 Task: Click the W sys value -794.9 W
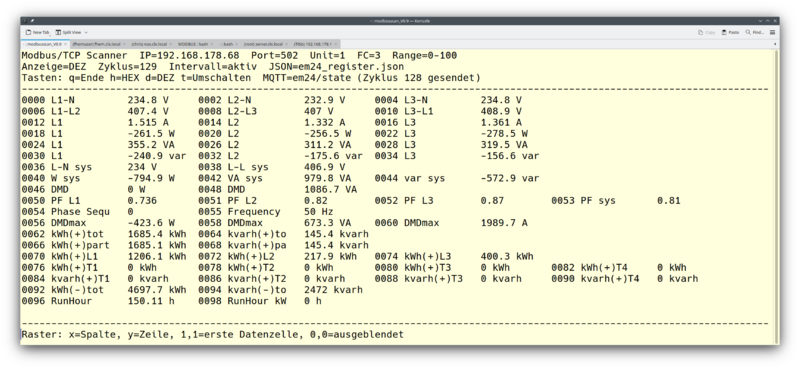pos(151,179)
